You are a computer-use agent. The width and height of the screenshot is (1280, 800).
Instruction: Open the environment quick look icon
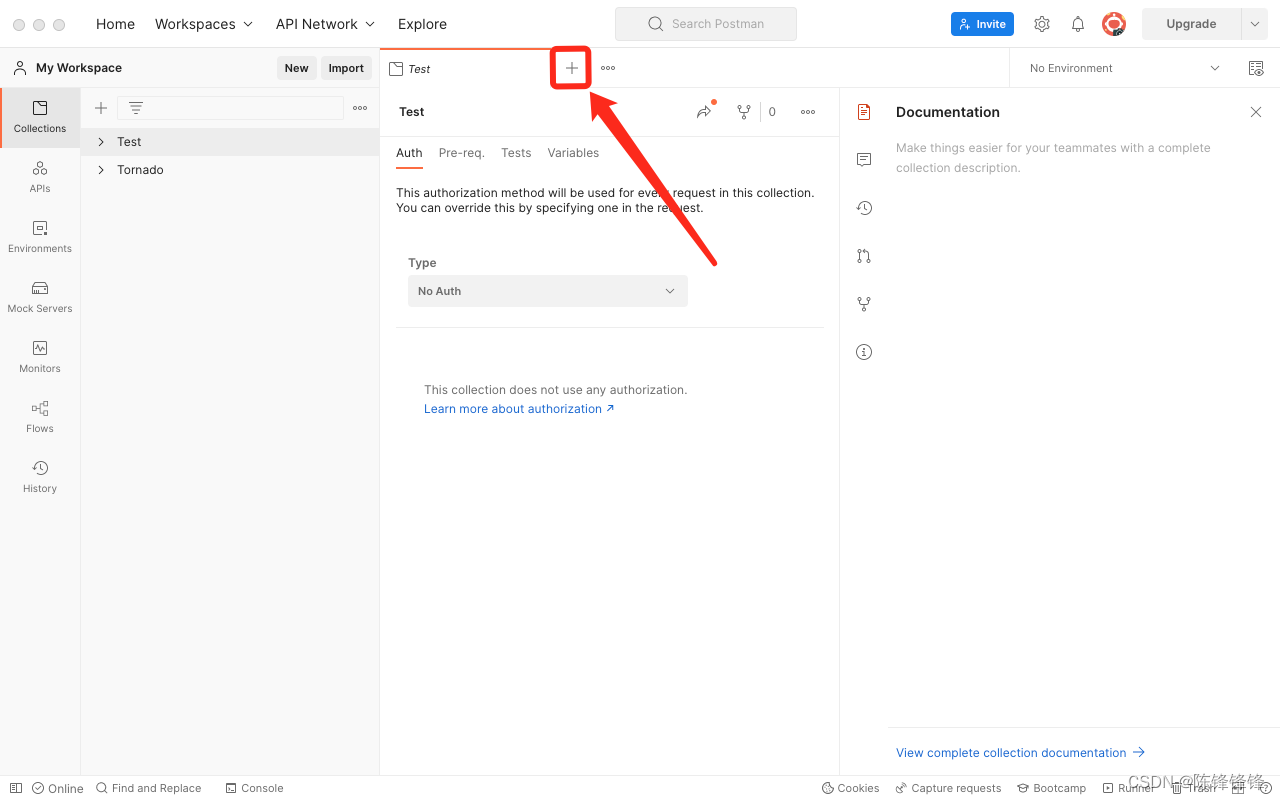point(1256,68)
